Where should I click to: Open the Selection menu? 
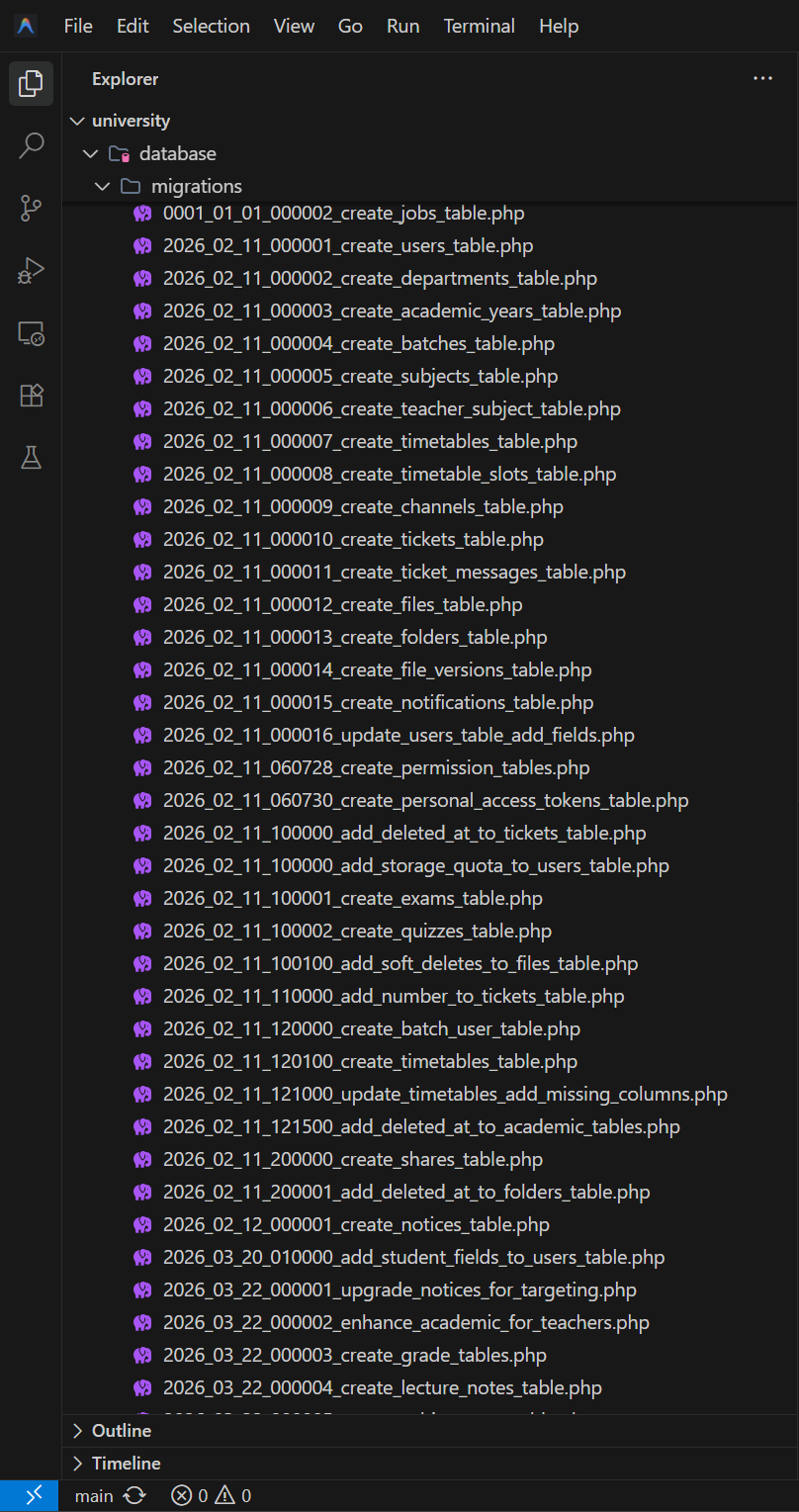pyautogui.click(x=211, y=26)
